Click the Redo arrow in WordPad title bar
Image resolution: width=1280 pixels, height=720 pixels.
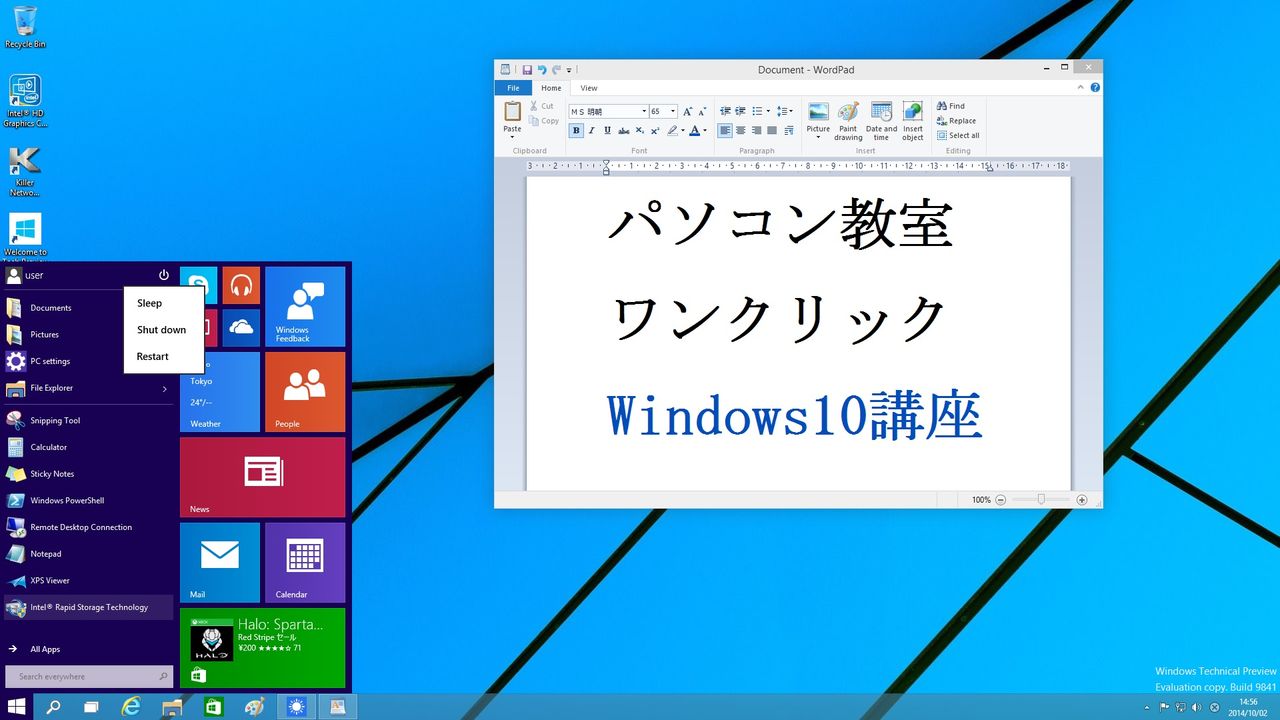(556, 70)
